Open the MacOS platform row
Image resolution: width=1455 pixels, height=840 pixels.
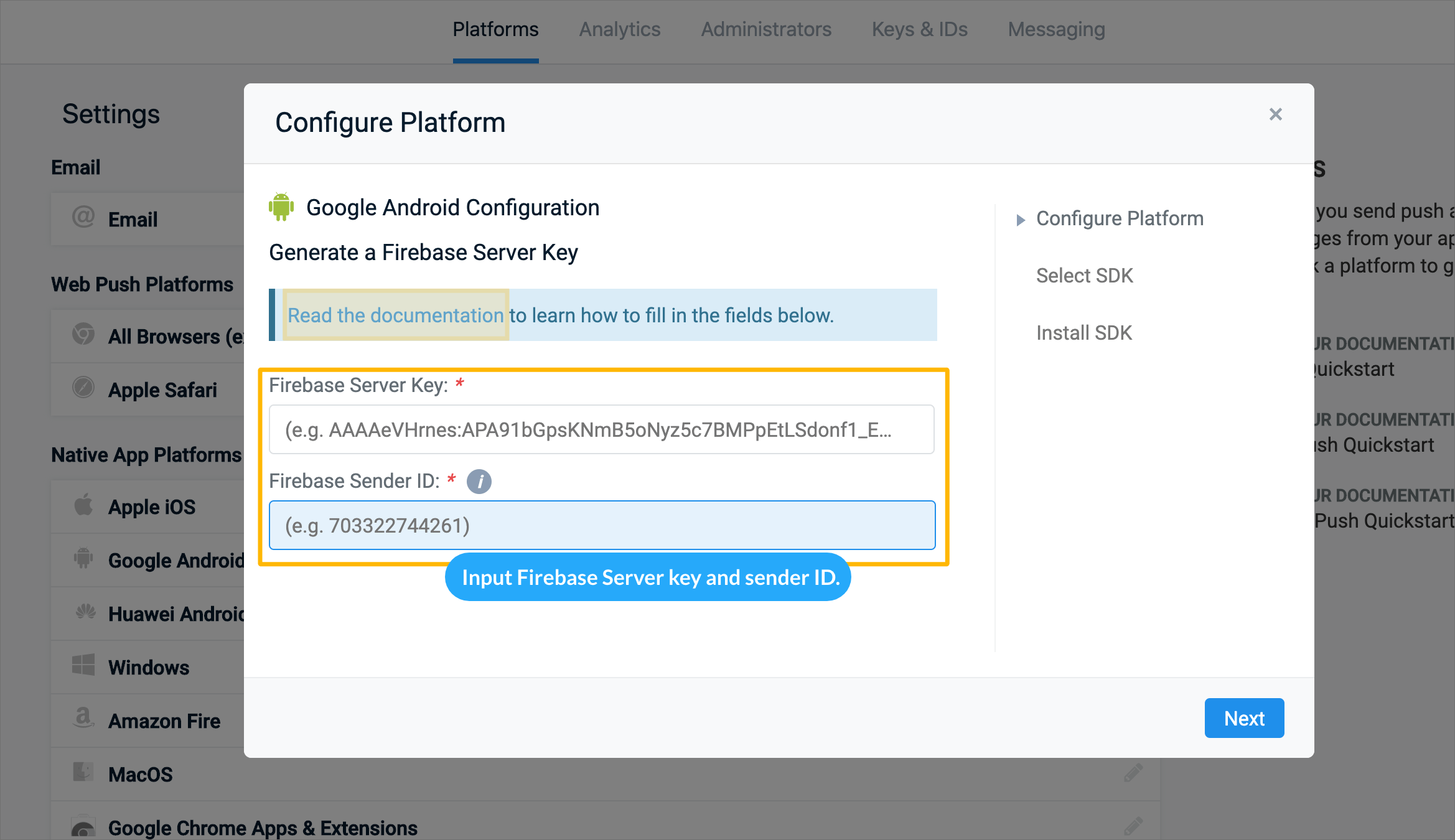[605, 774]
